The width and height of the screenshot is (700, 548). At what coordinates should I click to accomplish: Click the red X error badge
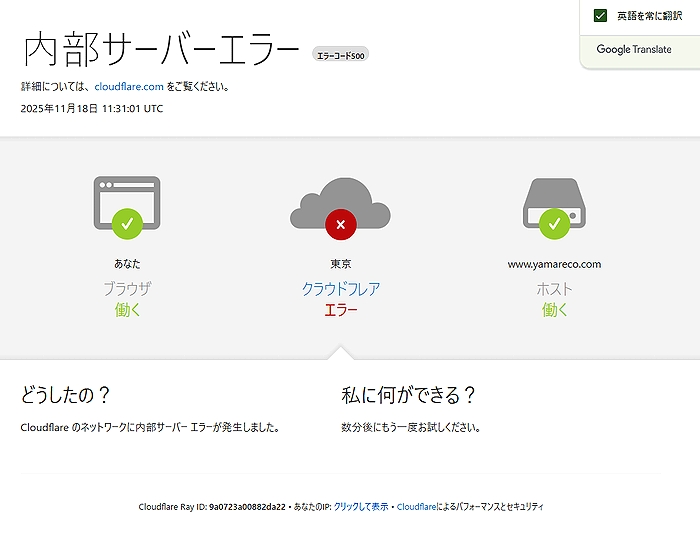point(340,224)
